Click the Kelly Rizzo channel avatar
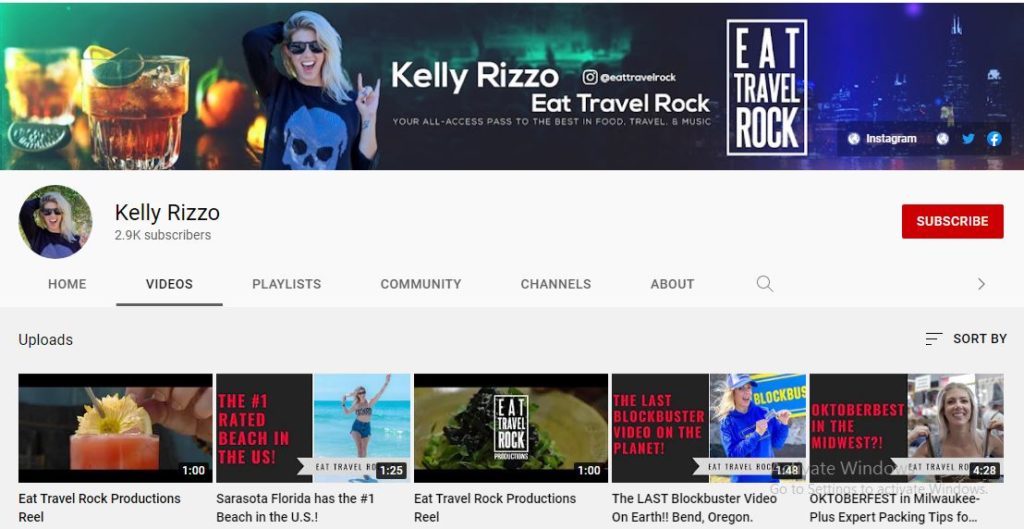Screen dimensions: 1024x529 [x=56, y=222]
